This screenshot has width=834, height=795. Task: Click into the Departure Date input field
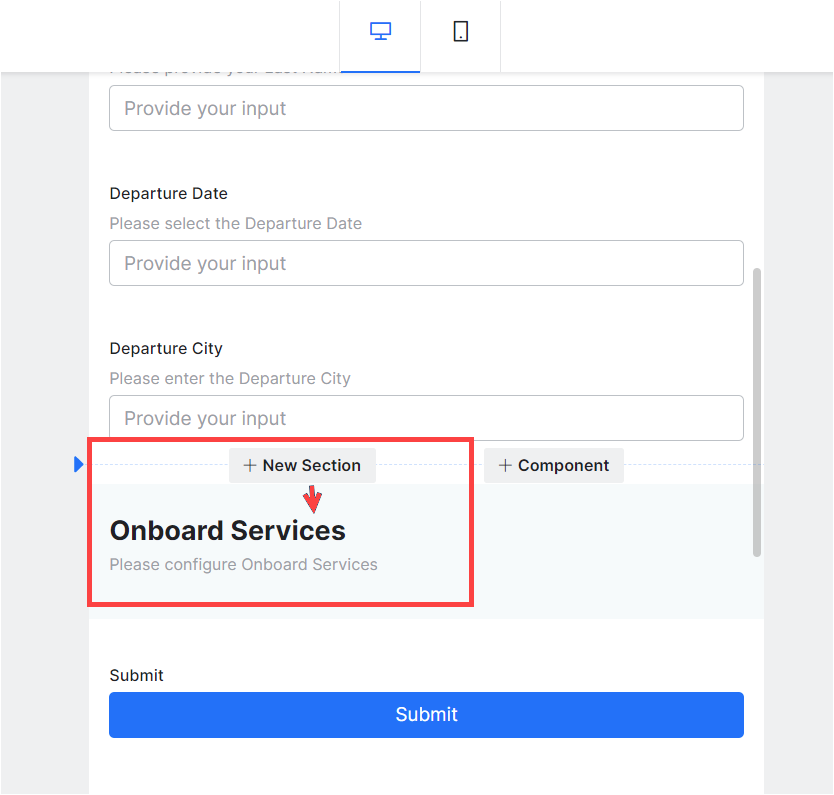coord(426,263)
